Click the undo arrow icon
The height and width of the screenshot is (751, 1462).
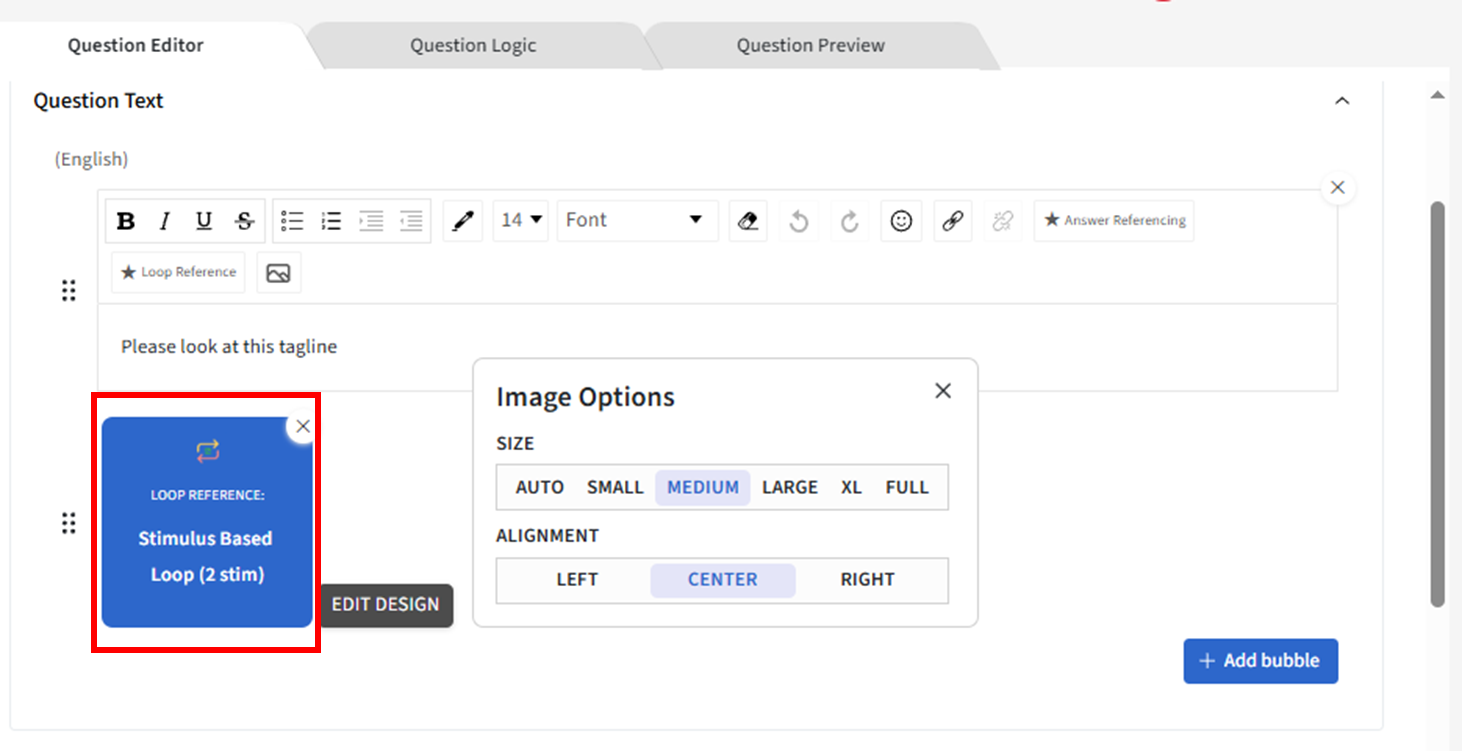click(798, 221)
